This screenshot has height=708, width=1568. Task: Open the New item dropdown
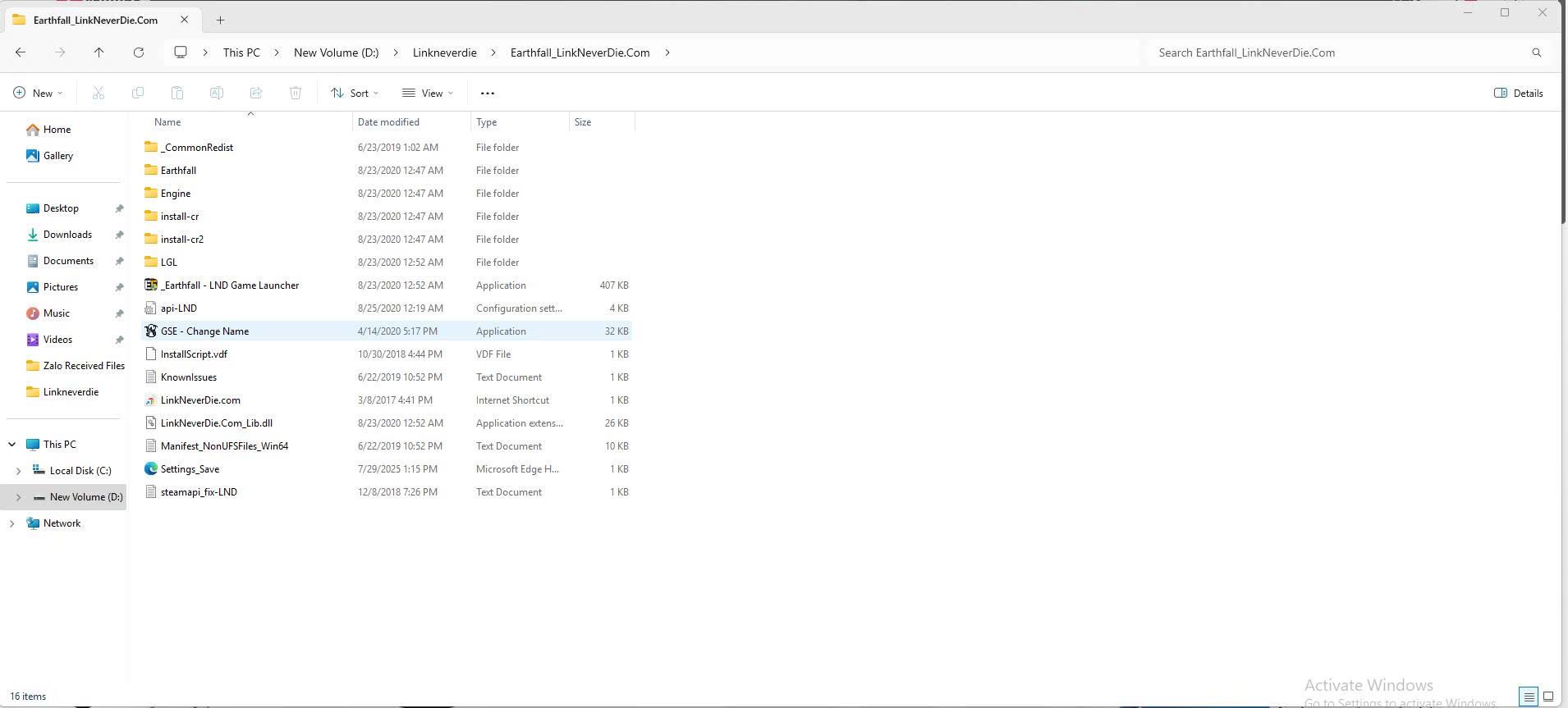point(38,94)
